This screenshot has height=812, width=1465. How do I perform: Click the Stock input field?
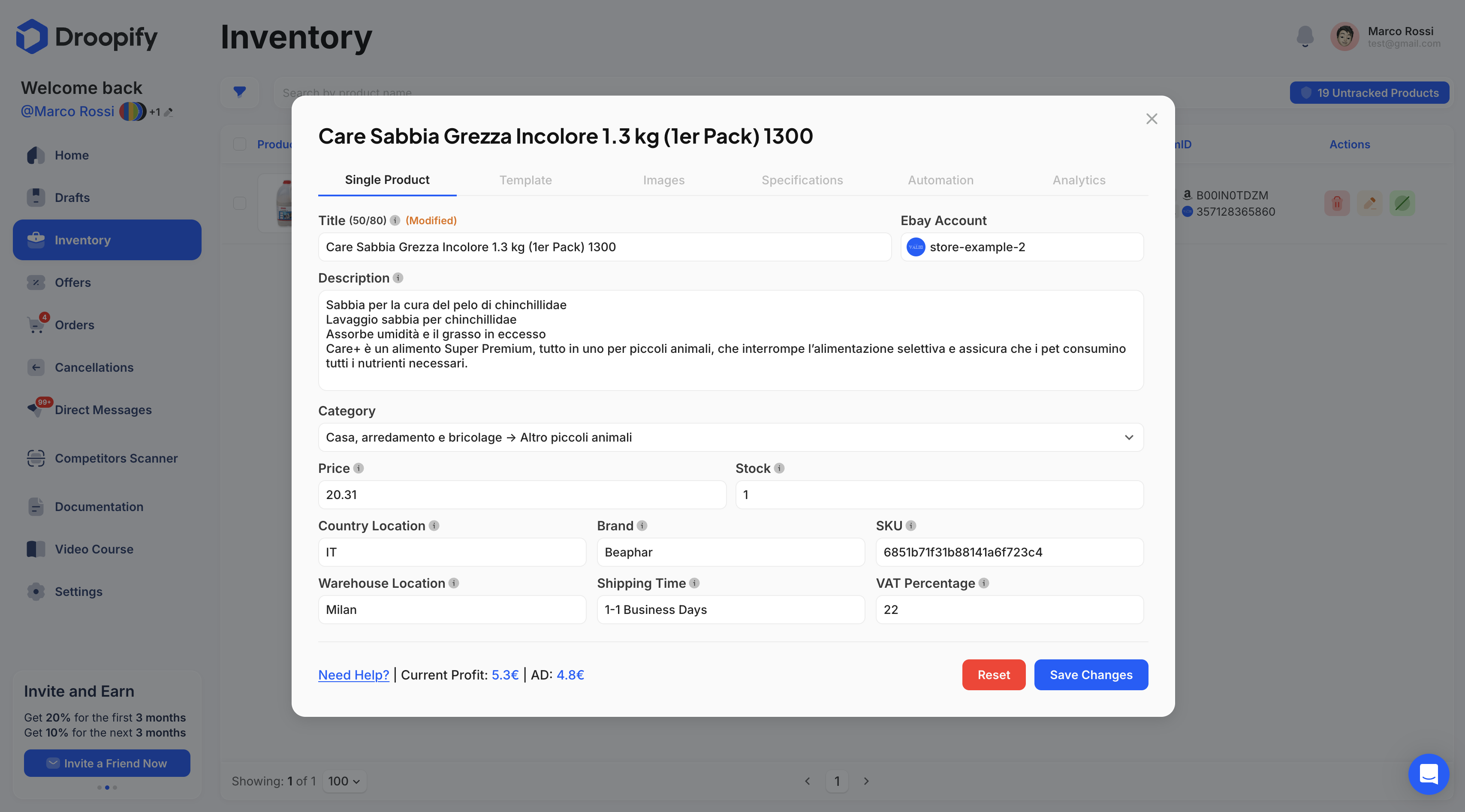pyautogui.click(x=940, y=495)
